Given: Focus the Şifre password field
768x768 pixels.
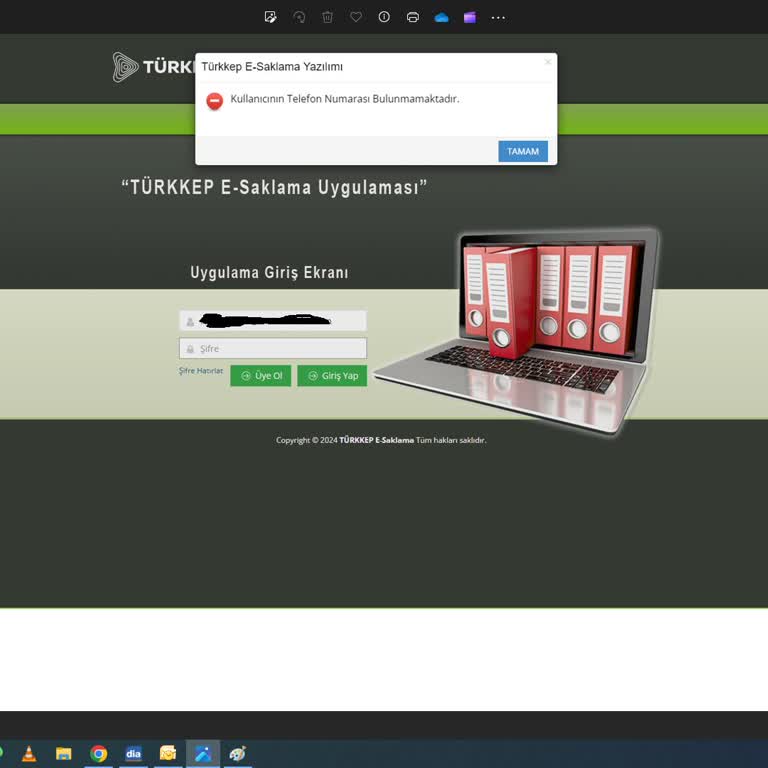Looking at the screenshot, I should [273, 348].
